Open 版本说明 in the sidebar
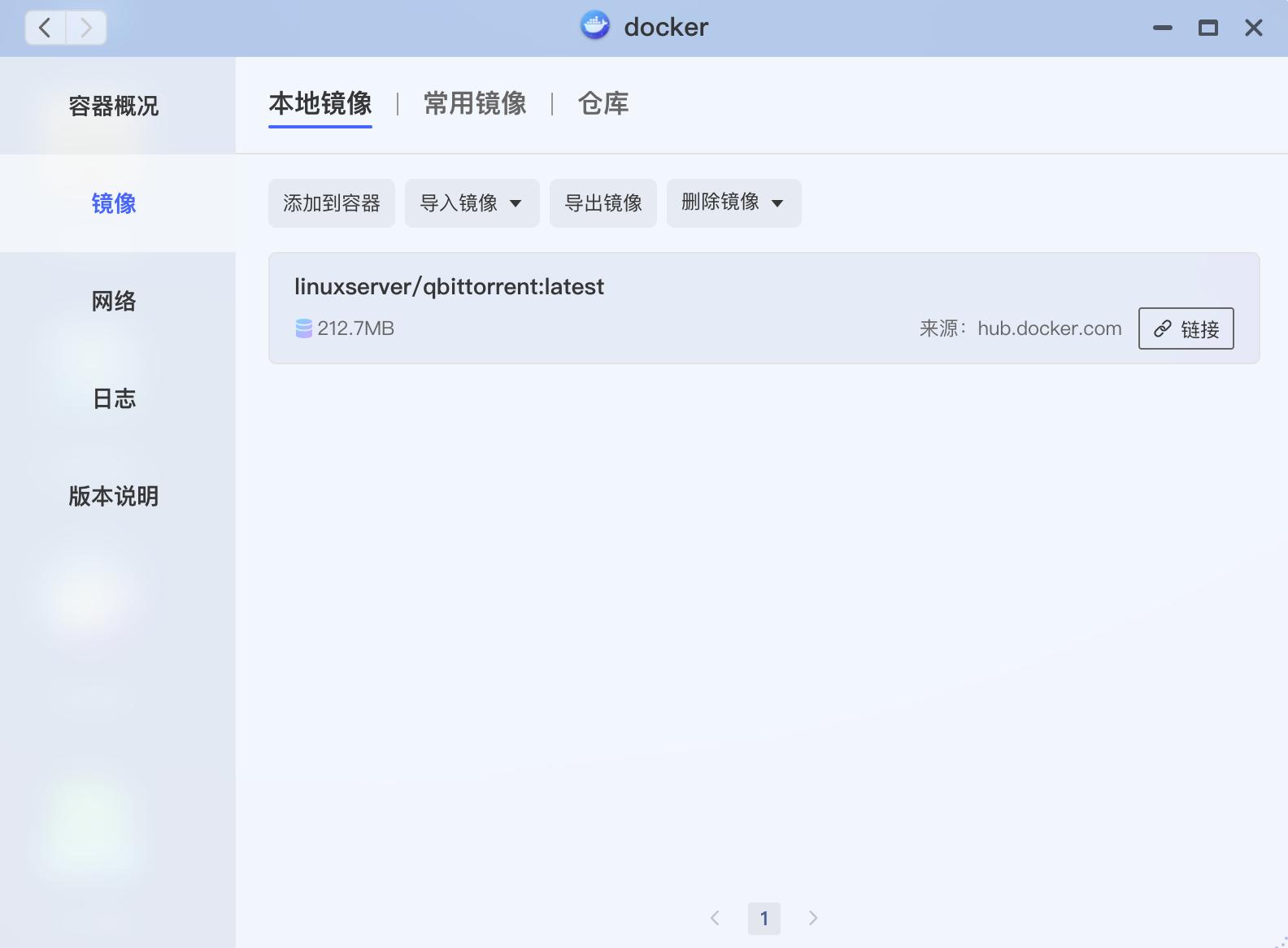 click(118, 496)
